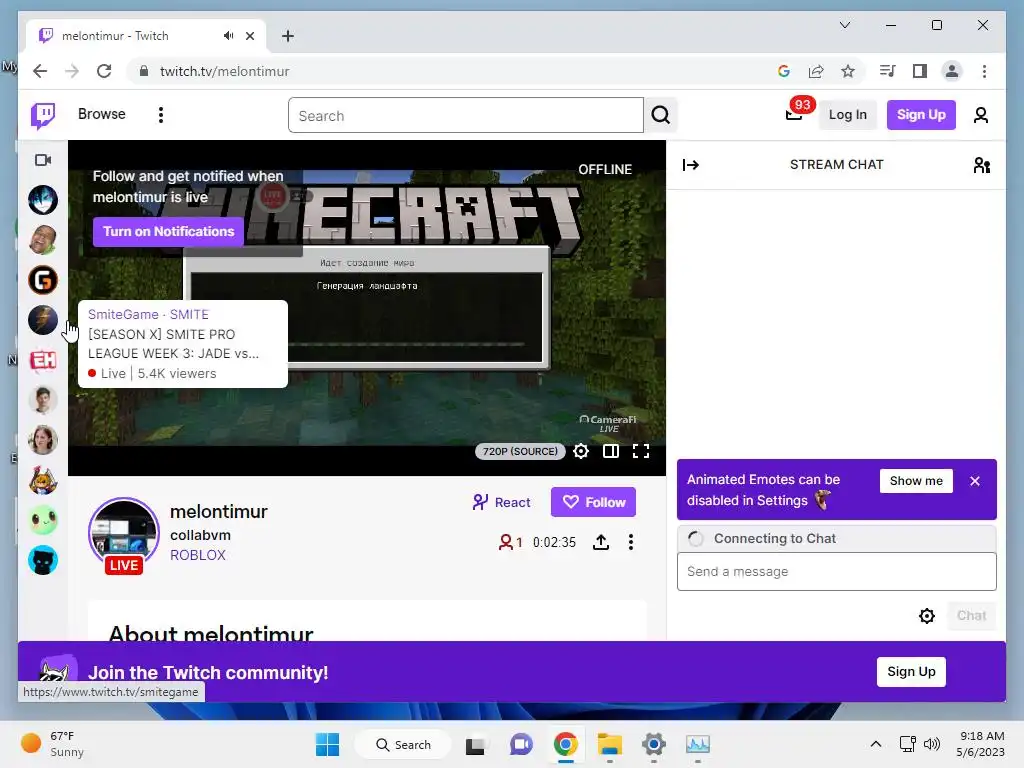The image size is (1024, 768).
Task: Open channel more options three dots
Action: pyautogui.click(x=630, y=542)
